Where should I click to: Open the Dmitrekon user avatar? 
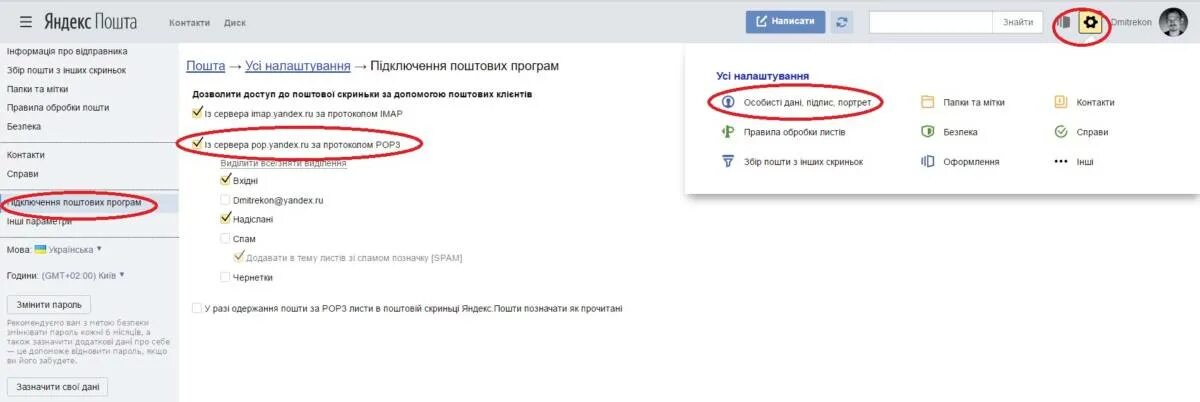click(x=1174, y=21)
